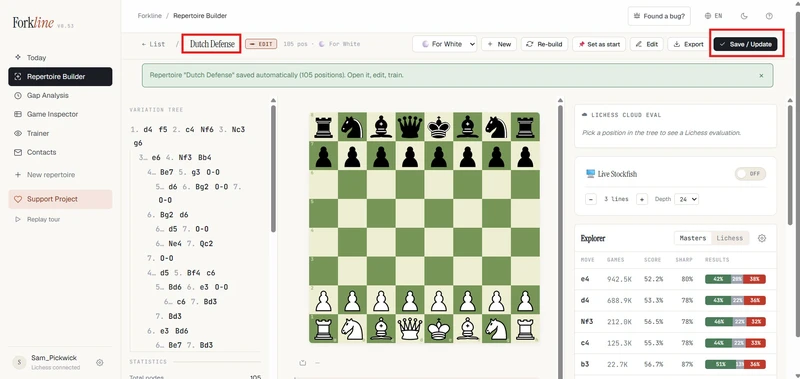
Task: Click the white rook on a1
Action: [323, 329]
